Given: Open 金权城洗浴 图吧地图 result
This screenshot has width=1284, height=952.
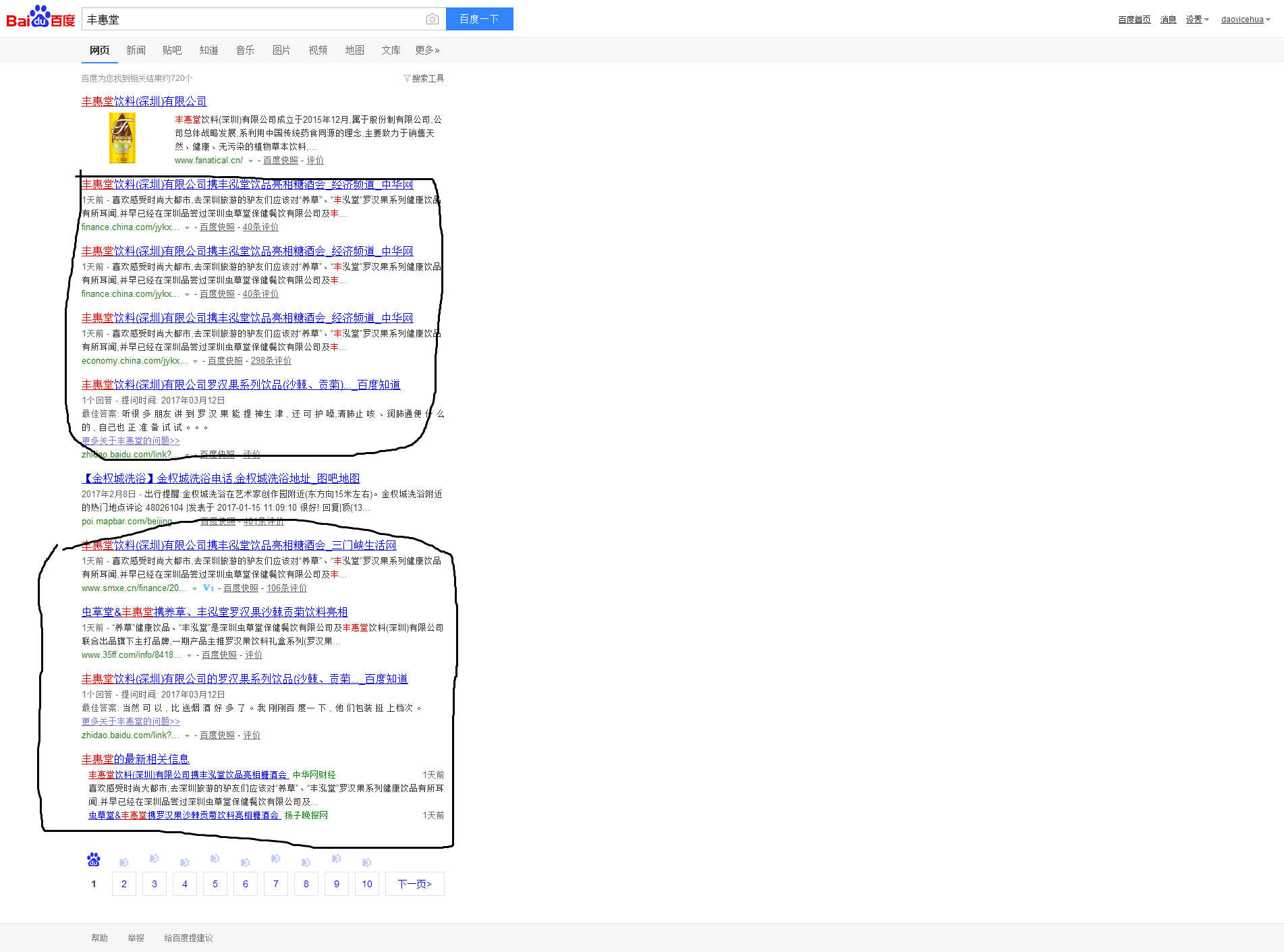Looking at the screenshot, I should [x=221, y=478].
